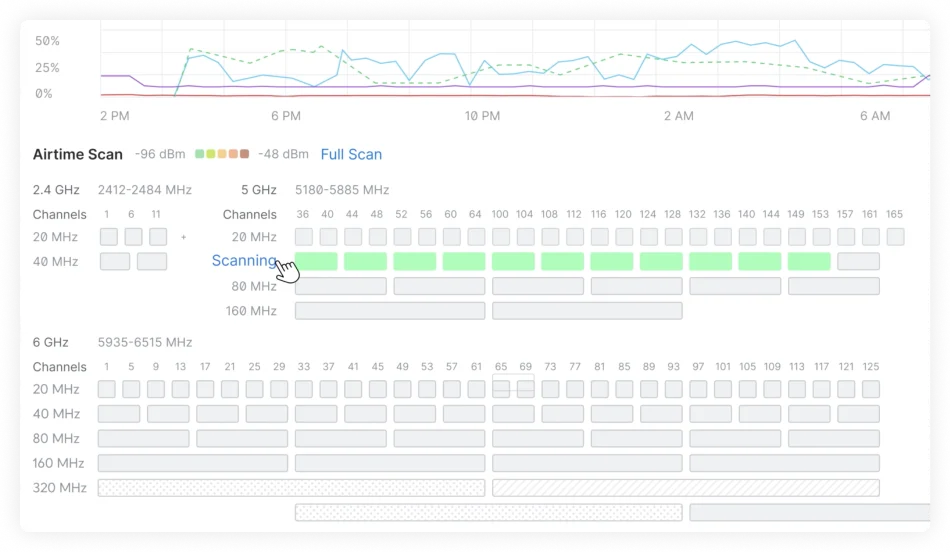Select 5 GHz channel 100 20 MHz block
Image resolution: width=950 pixels, height=552 pixels.
(x=501, y=237)
